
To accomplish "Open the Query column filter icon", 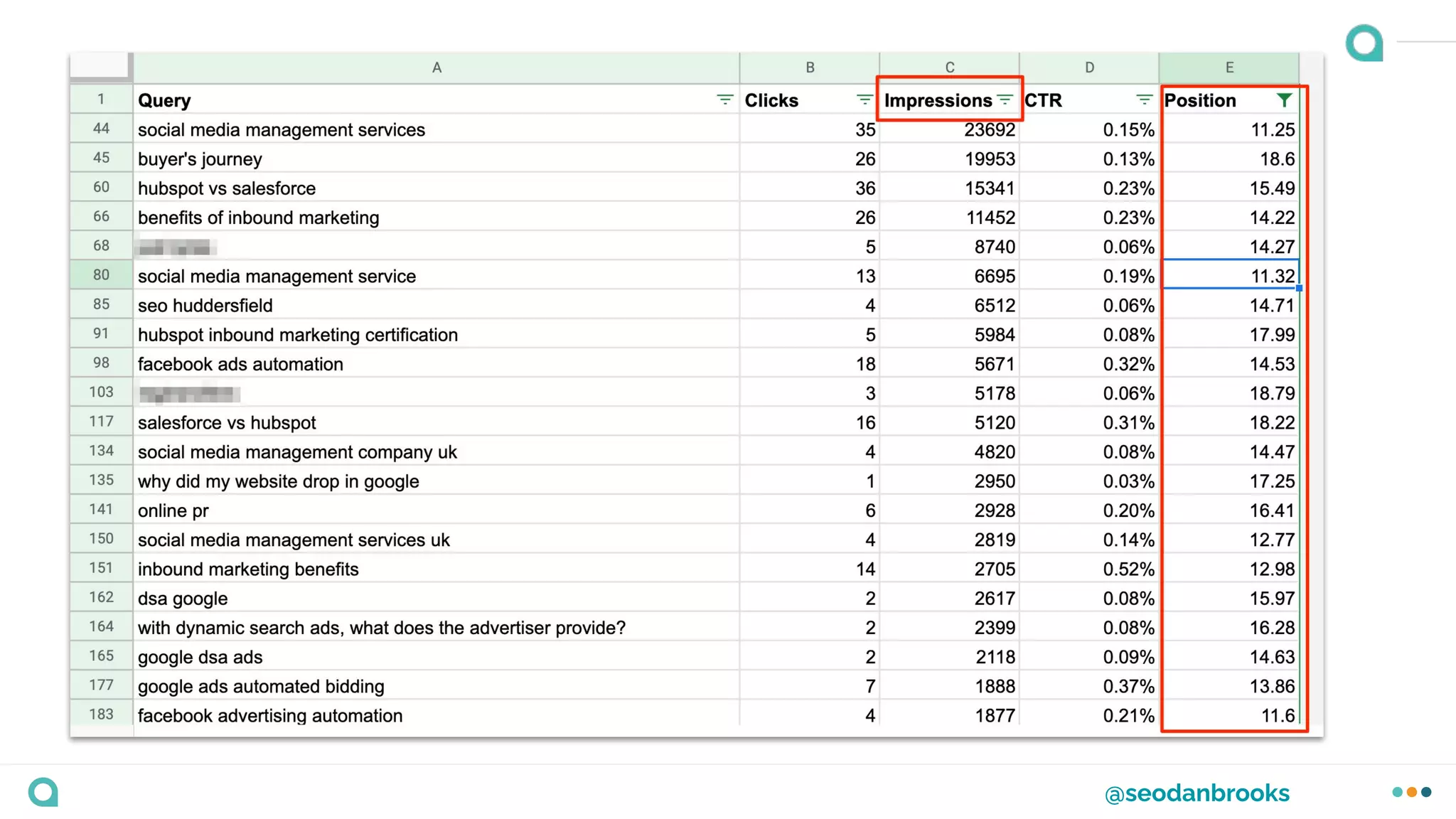I will pyautogui.click(x=724, y=100).
